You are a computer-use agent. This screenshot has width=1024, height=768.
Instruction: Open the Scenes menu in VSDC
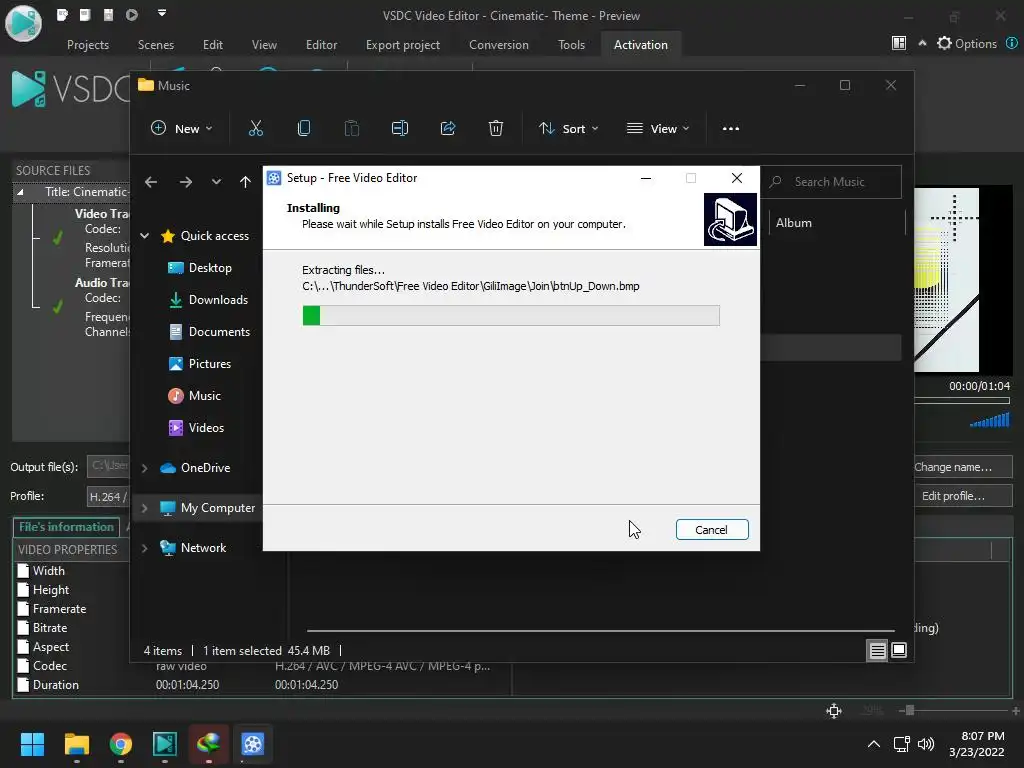click(x=156, y=45)
